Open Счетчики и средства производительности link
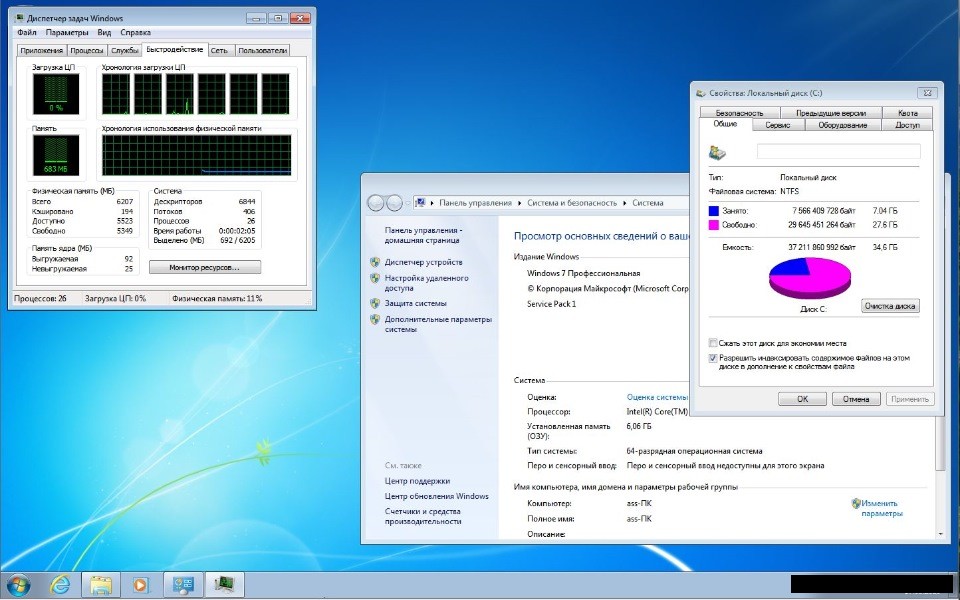 tap(423, 516)
